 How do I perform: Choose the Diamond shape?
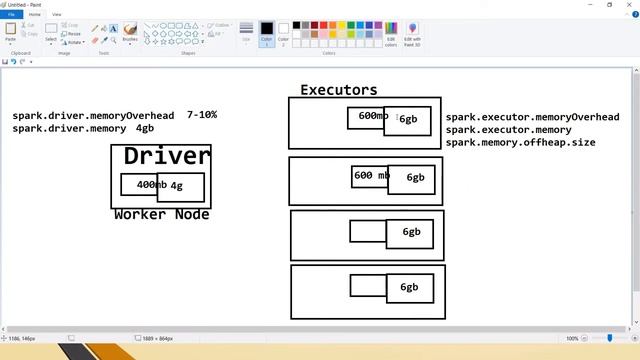tap(155, 34)
